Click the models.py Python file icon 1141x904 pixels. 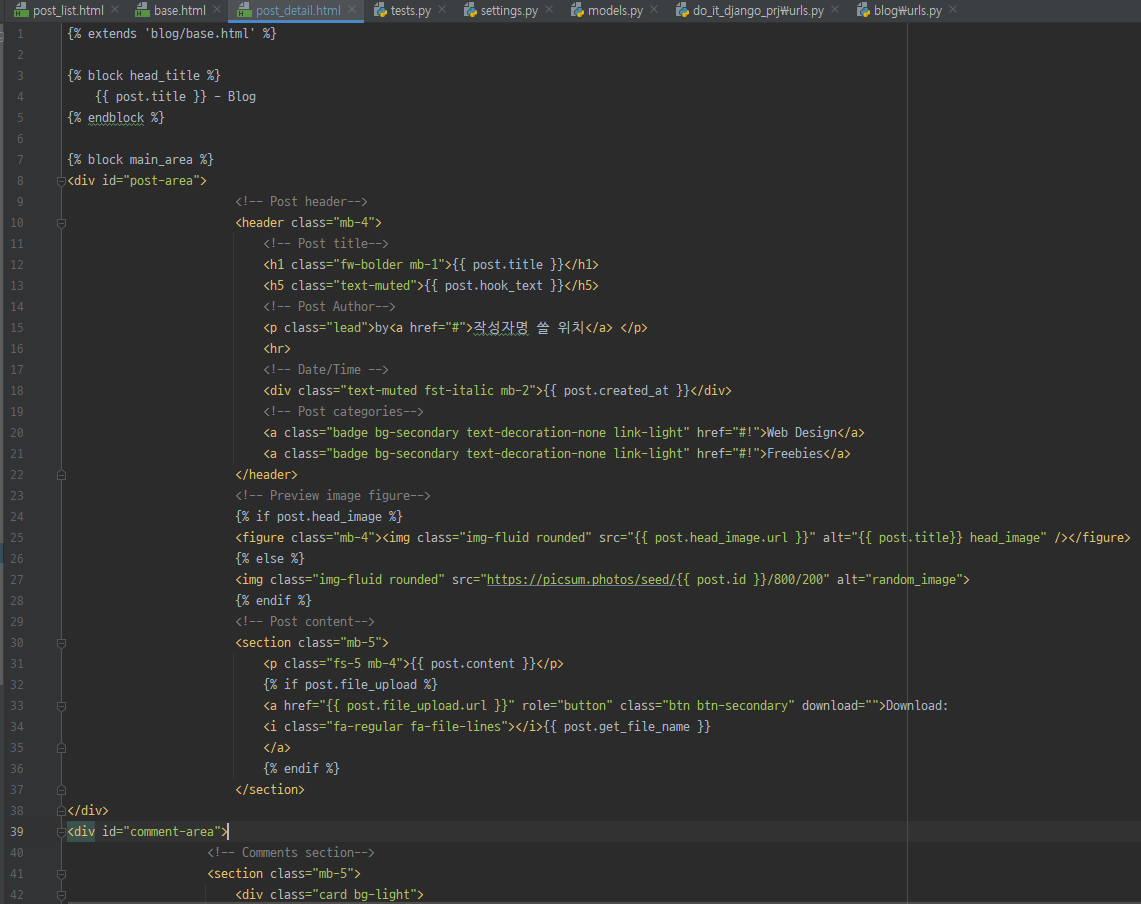click(577, 10)
